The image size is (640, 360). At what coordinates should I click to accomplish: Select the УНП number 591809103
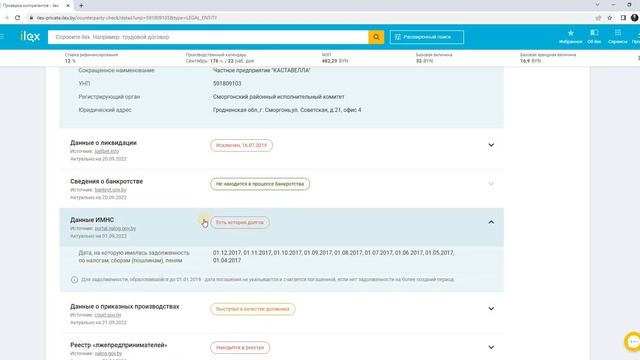click(x=227, y=83)
